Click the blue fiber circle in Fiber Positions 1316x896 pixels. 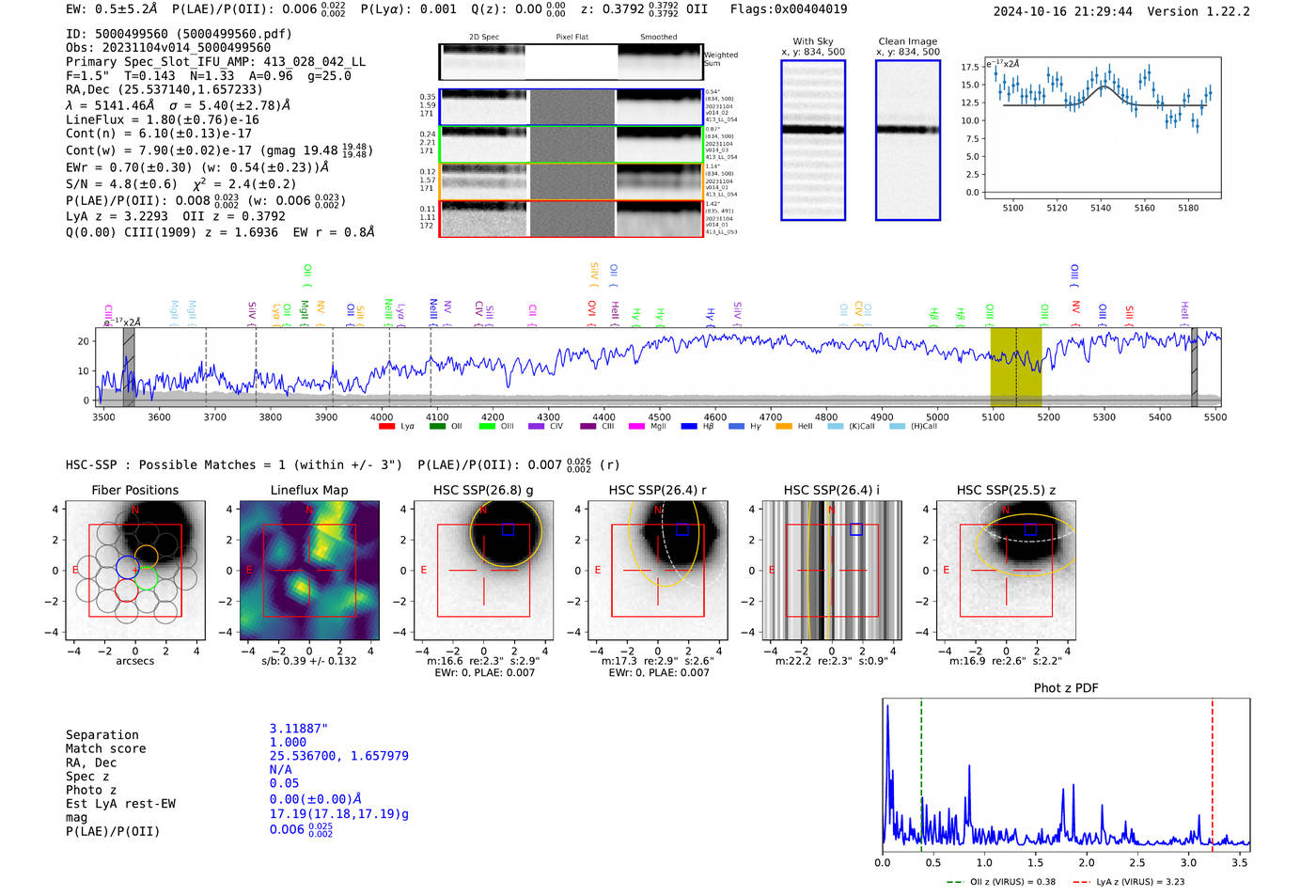point(127,567)
